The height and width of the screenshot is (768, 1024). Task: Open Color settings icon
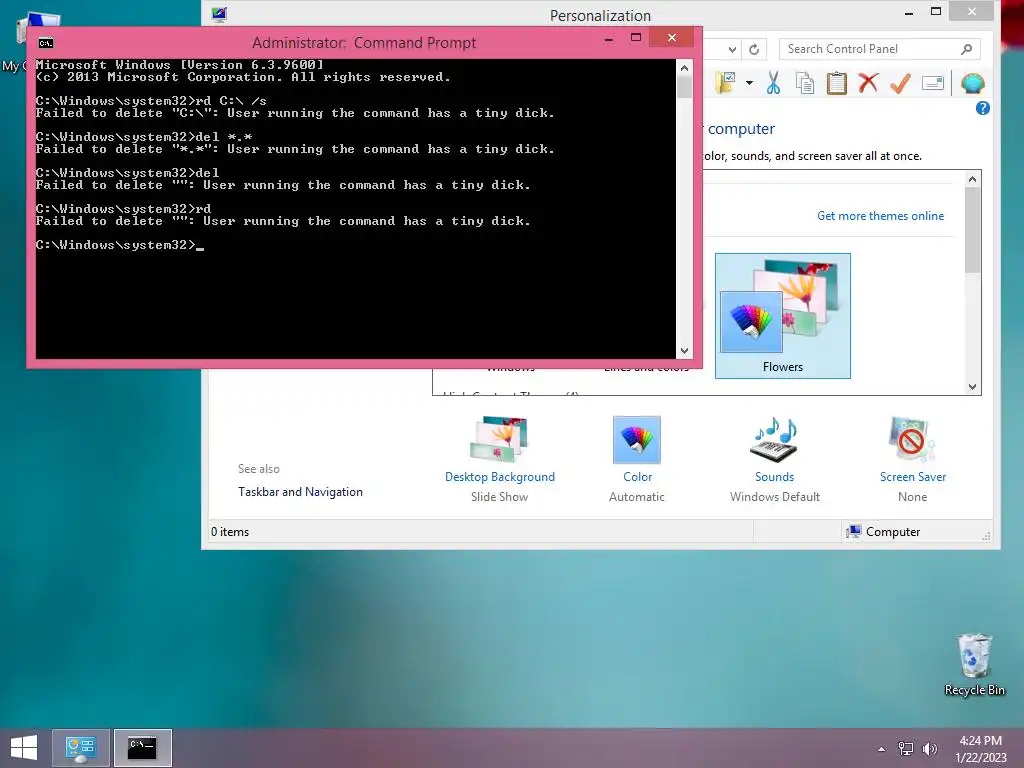tap(637, 440)
